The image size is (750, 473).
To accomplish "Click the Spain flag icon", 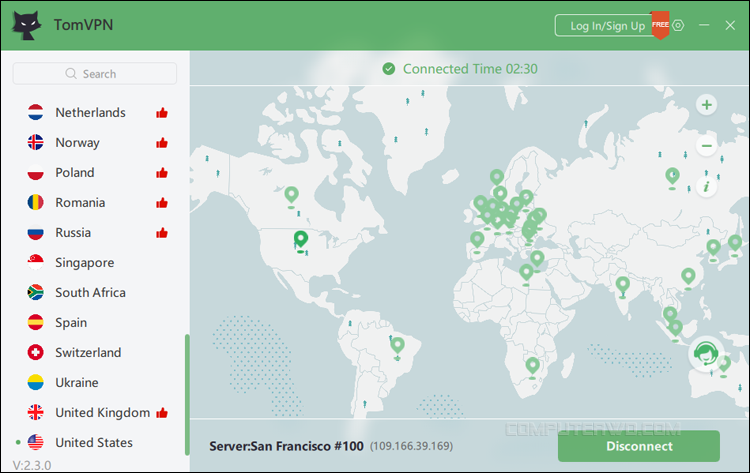I will (x=35, y=322).
